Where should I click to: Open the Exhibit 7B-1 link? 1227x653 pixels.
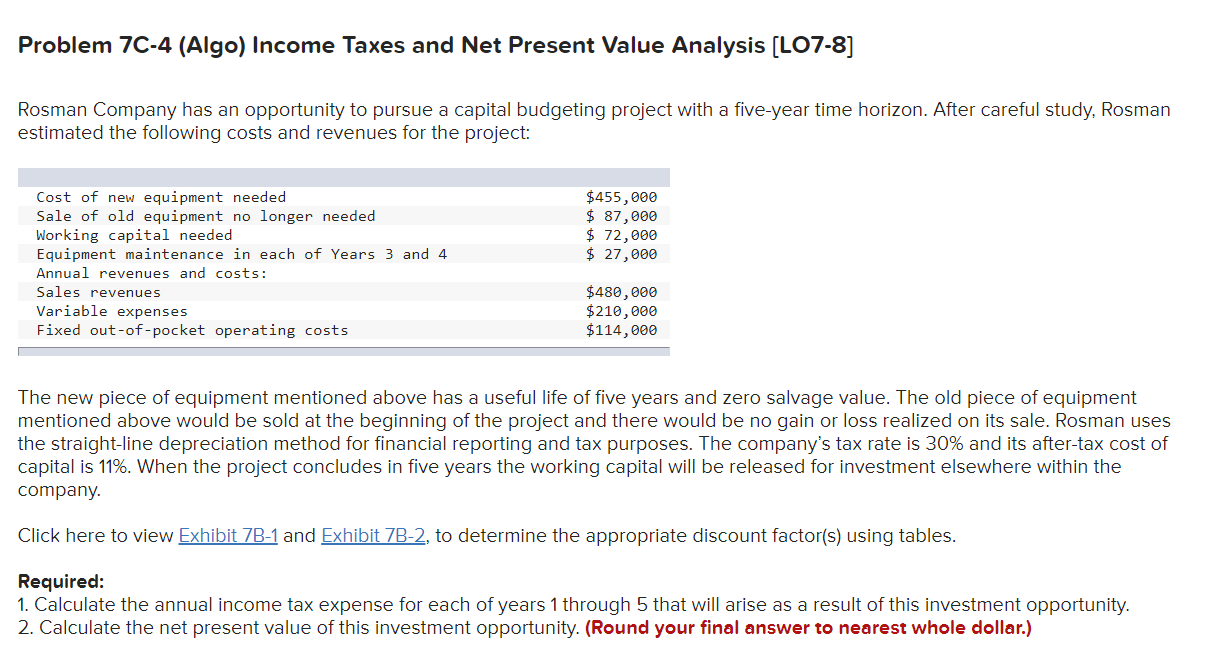point(229,535)
